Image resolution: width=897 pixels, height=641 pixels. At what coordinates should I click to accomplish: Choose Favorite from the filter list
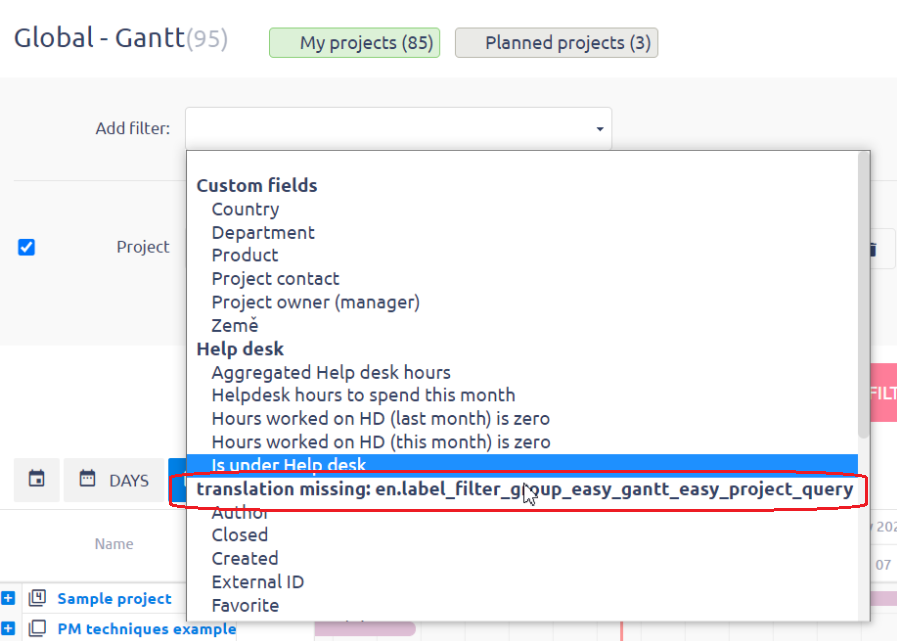pos(245,605)
